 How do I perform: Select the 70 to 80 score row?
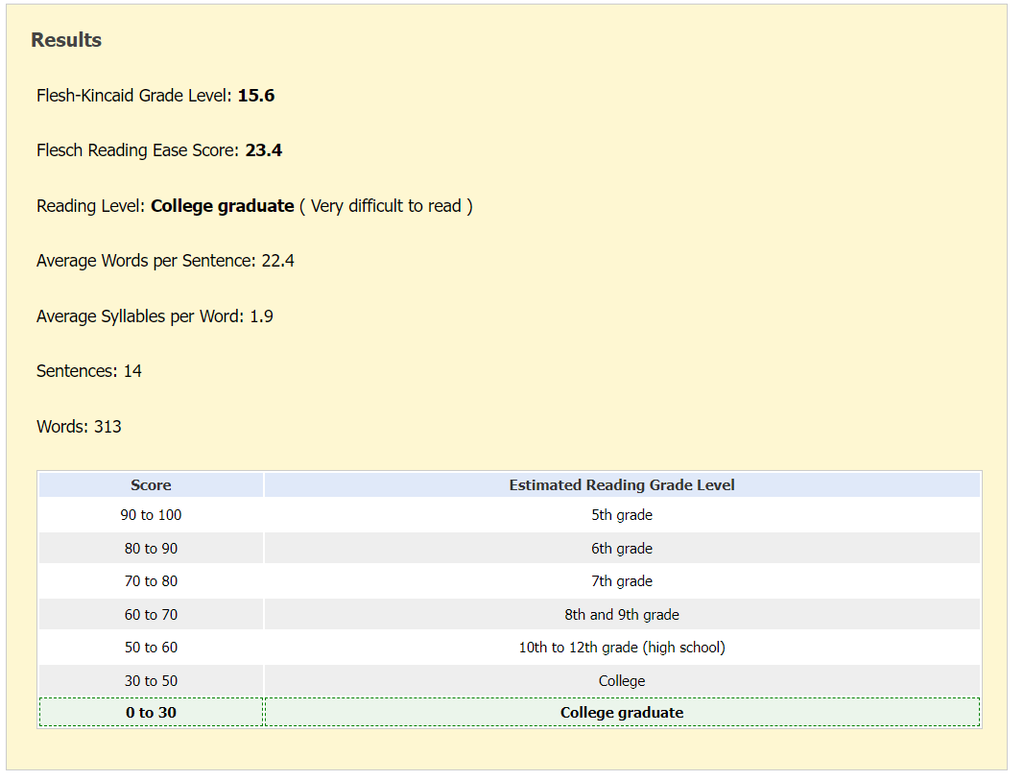pyautogui.click(x=150, y=581)
